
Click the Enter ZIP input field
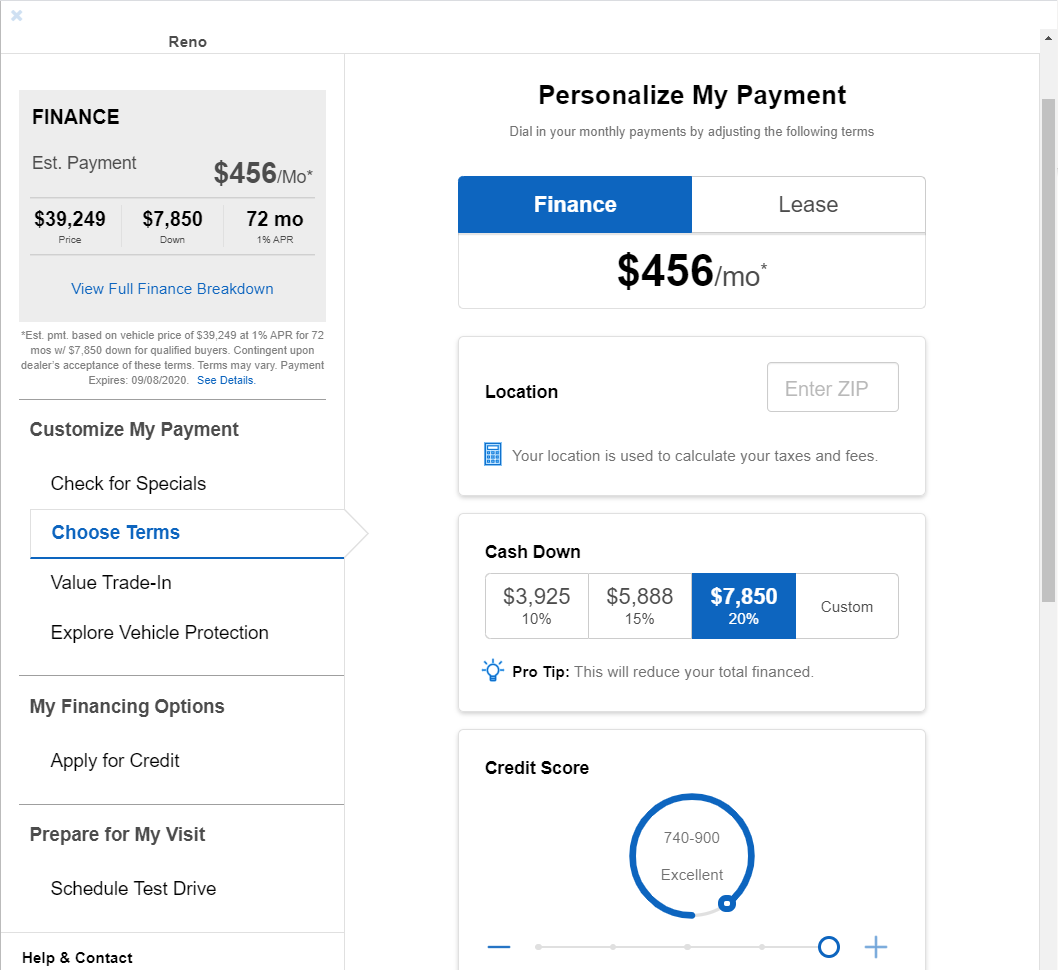pyautogui.click(x=833, y=387)
